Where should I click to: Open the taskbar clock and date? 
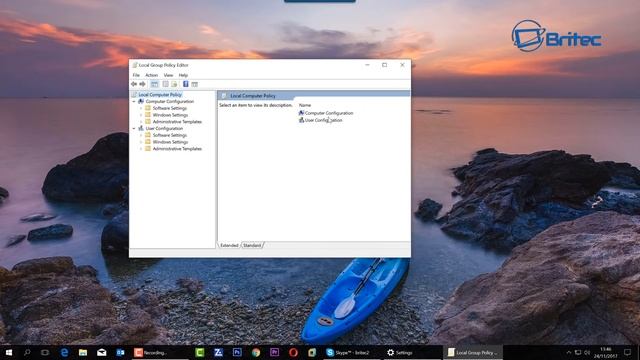point(606,352)
